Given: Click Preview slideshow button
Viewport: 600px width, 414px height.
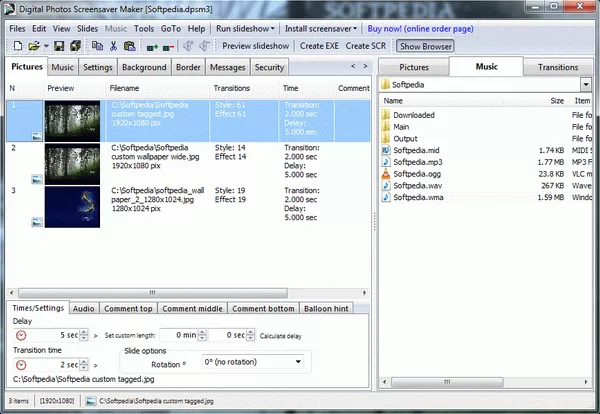Looking at the screenshot, I should [x=256, y=46].
